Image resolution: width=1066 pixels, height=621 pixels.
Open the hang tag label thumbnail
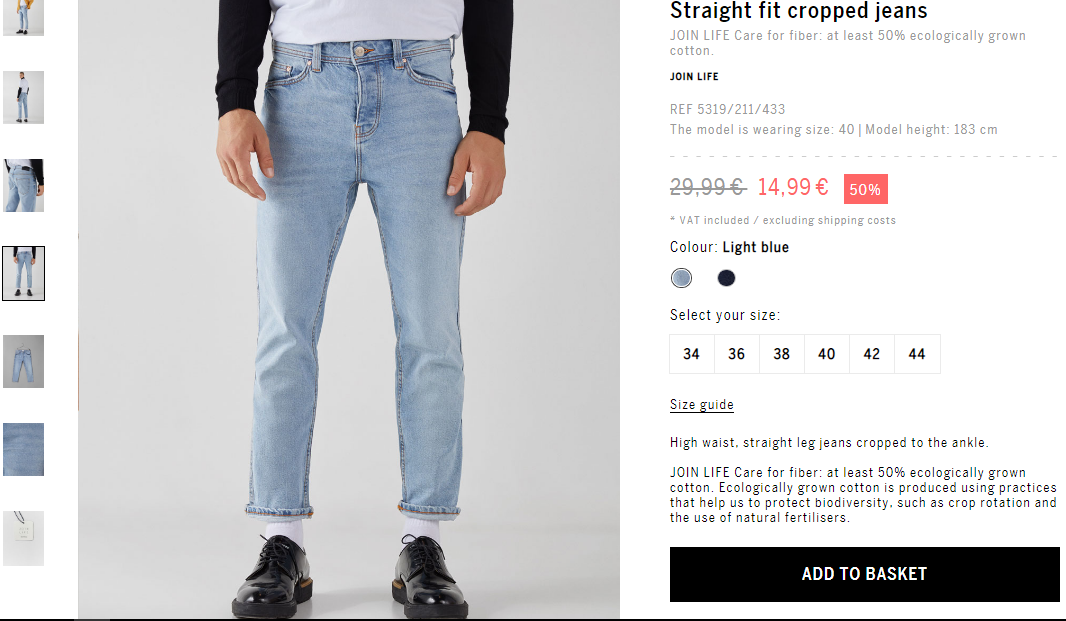pyautogui.click(x=23, y=538)
